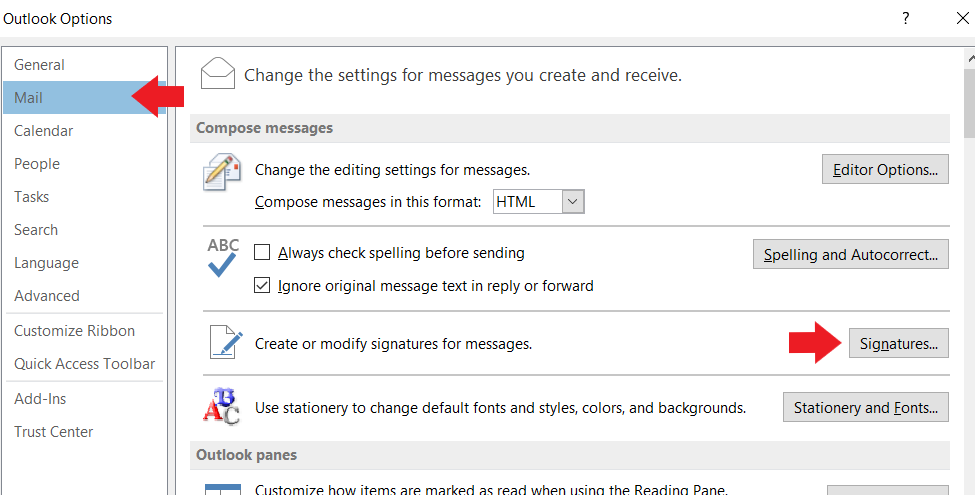Click the HTML format value field
The height and width of the screenshot is (495, 975).
click(528, 201)
